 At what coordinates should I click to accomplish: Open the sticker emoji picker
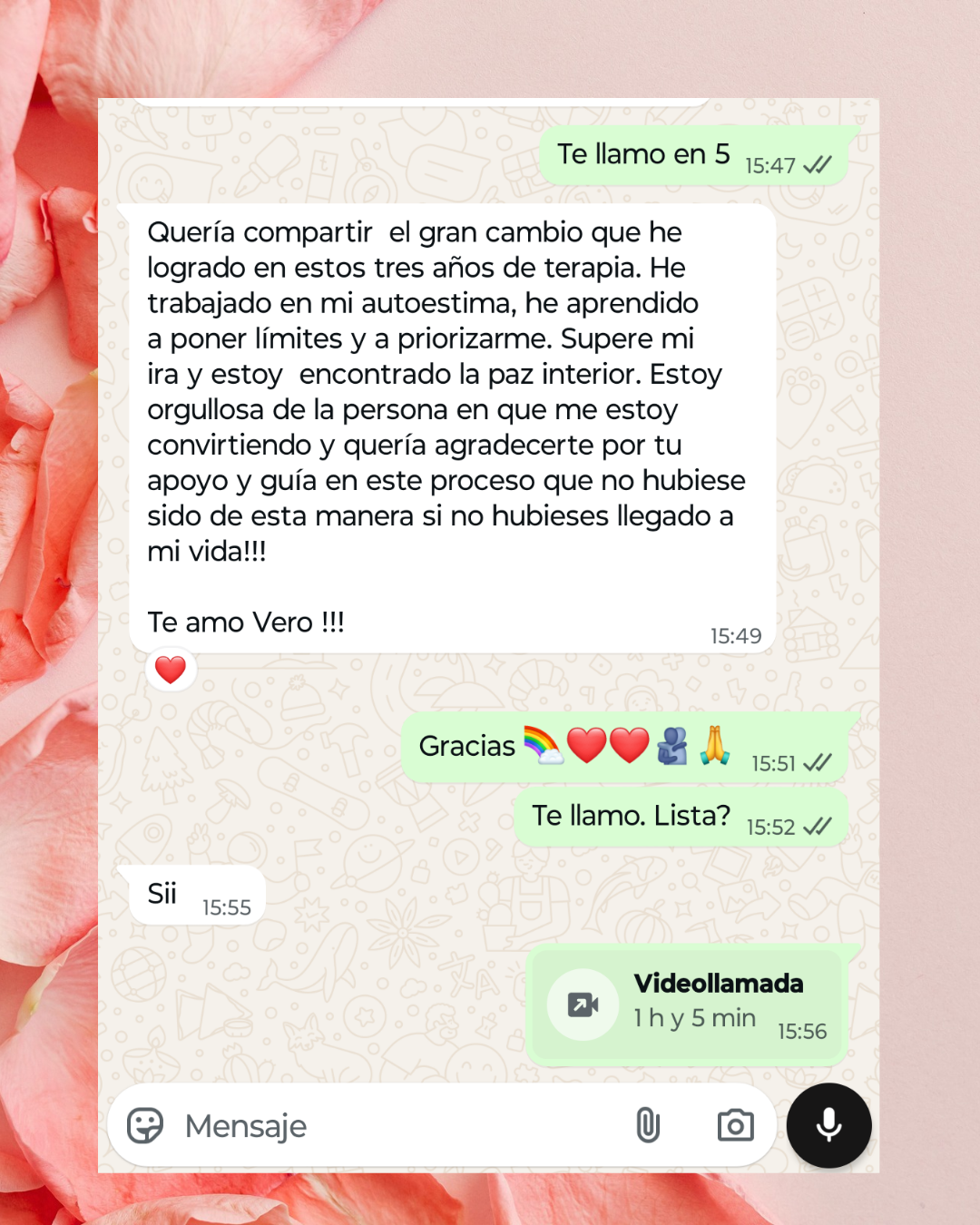pos(145,1126)
